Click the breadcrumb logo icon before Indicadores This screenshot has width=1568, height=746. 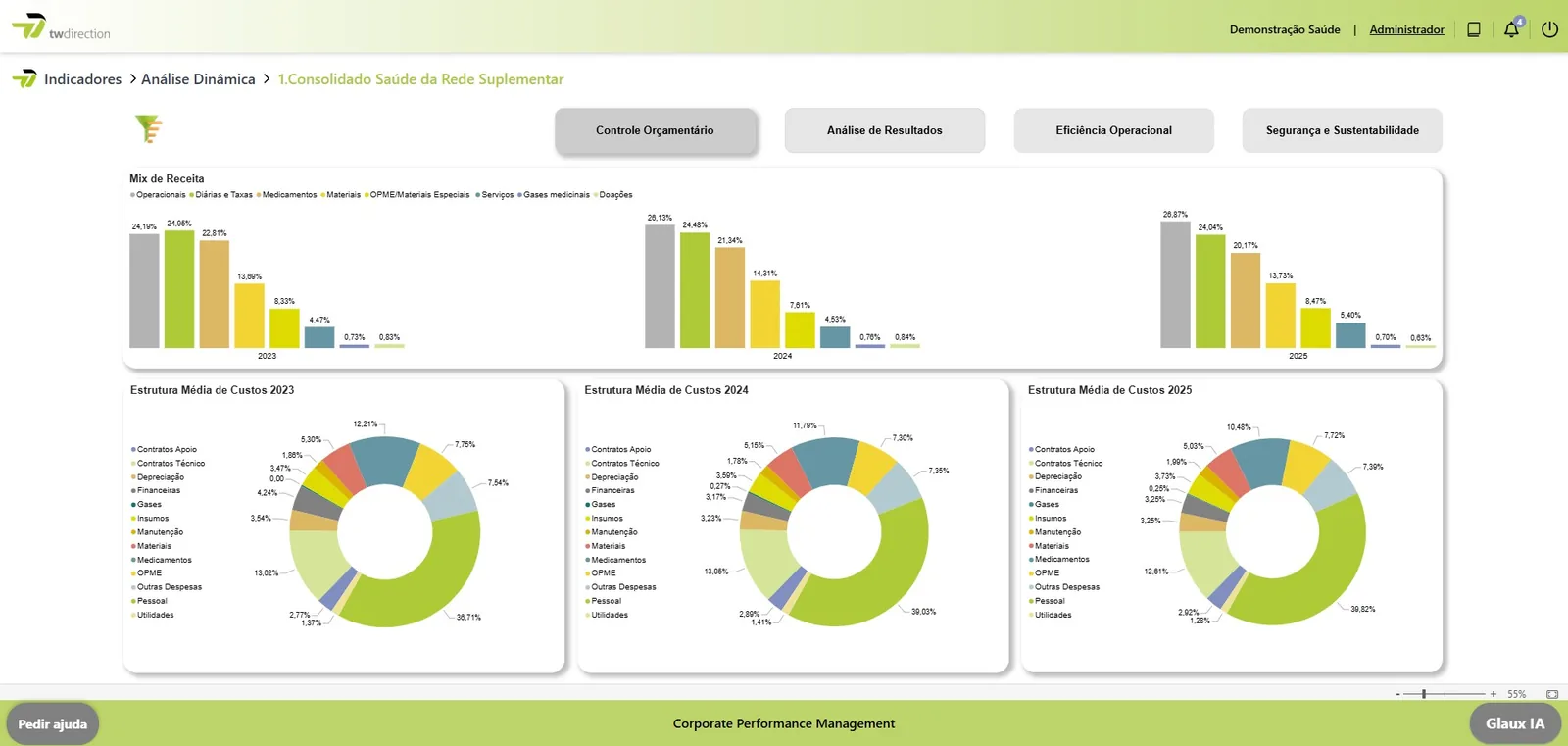coord(24,78)
